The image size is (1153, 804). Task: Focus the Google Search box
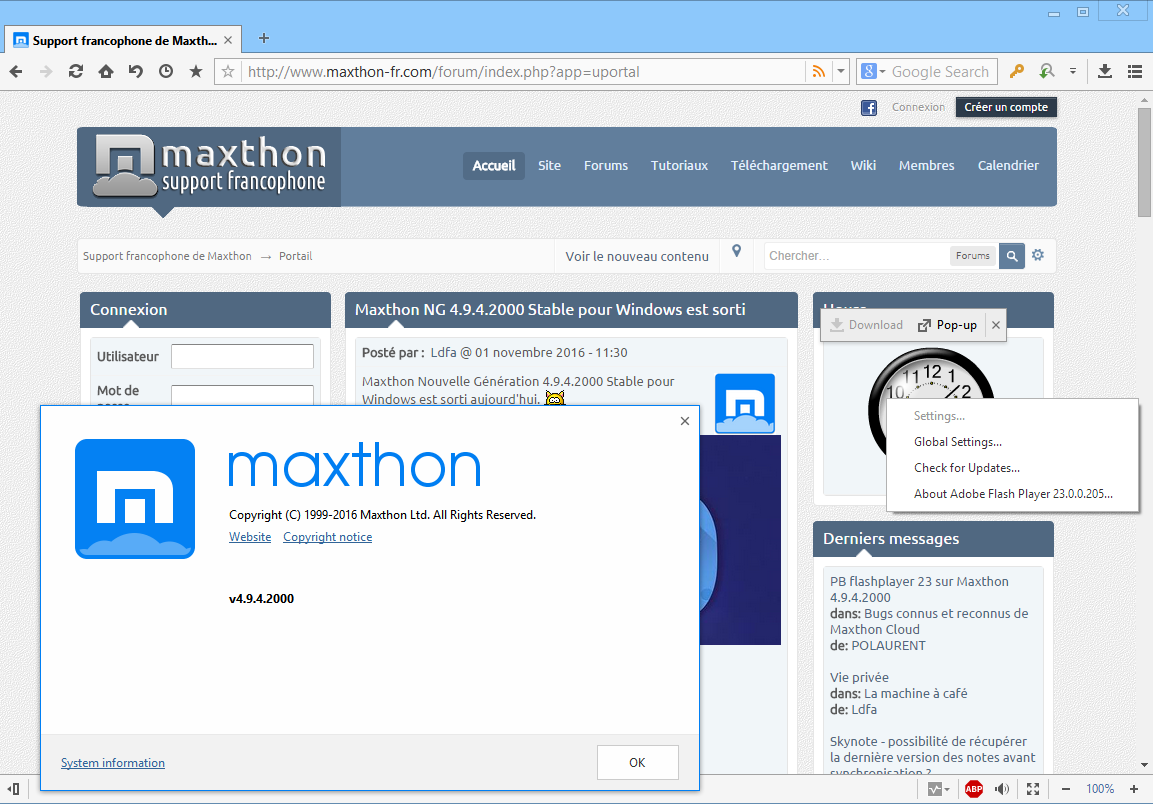click(941, 71)
